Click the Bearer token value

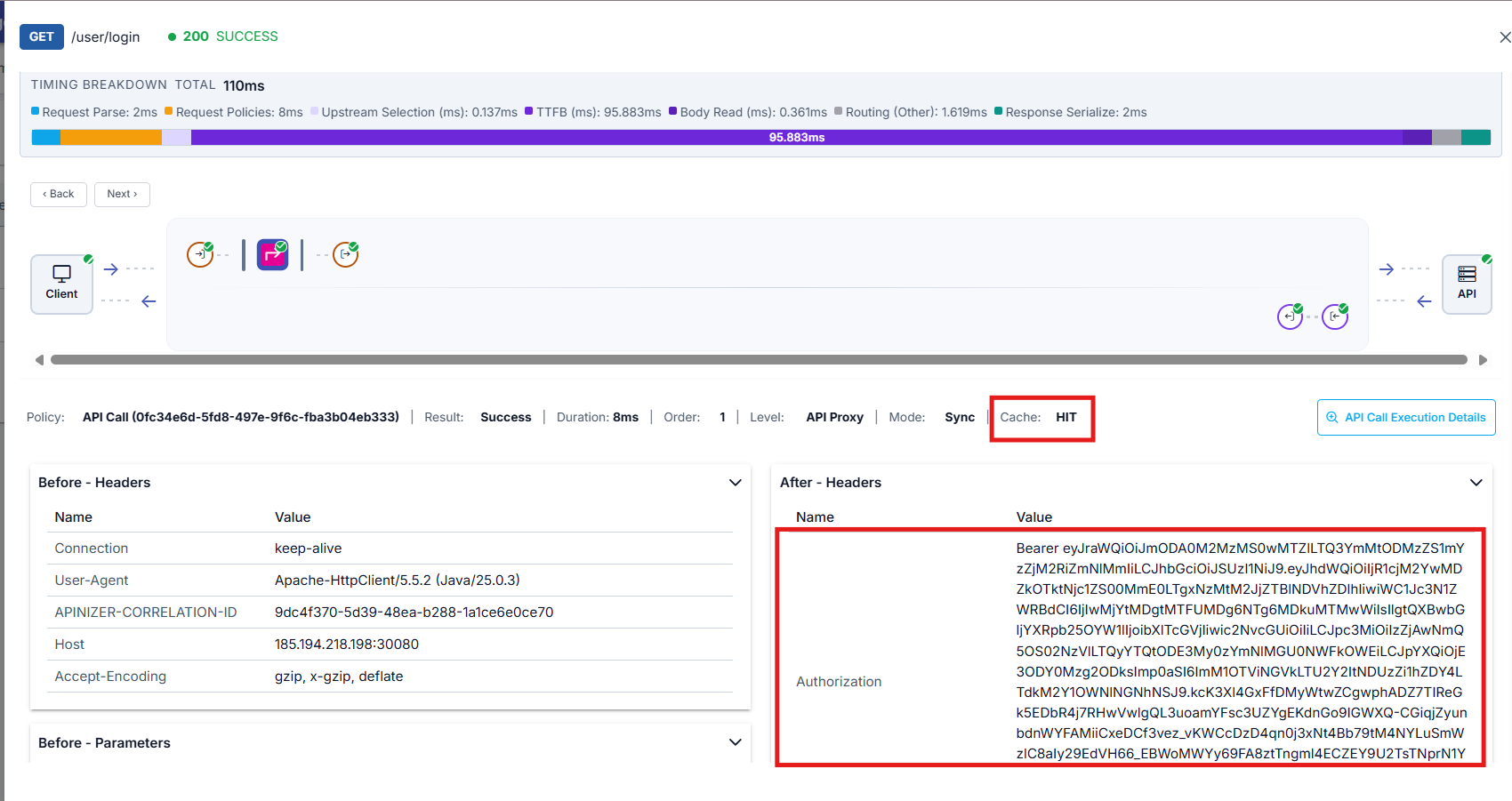[1241, 651]
